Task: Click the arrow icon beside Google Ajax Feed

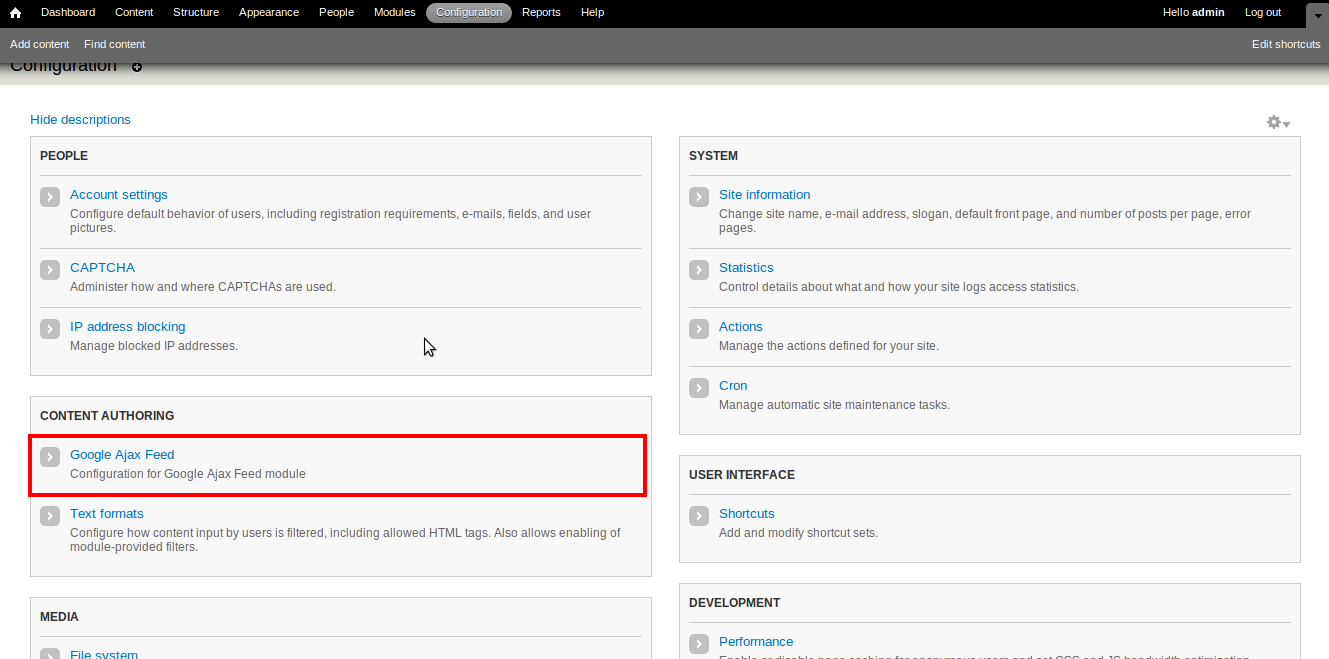Action: pos(50,457)
